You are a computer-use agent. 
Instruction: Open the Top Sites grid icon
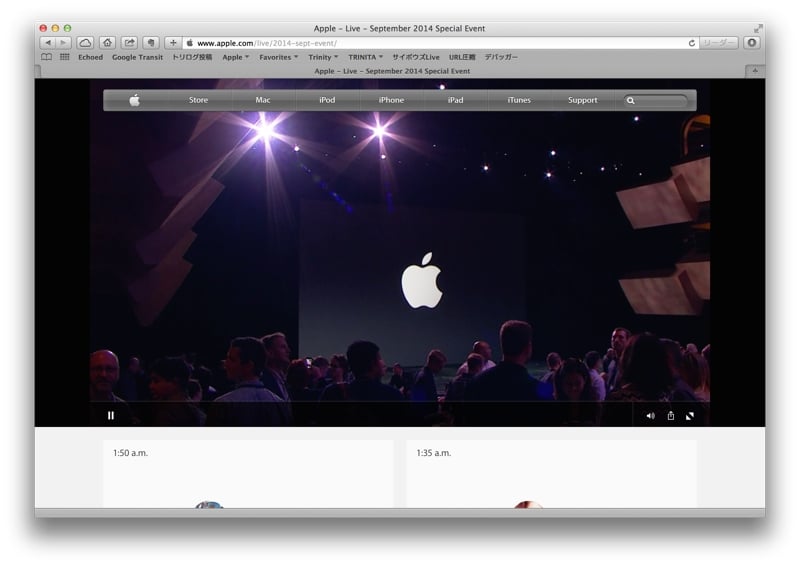pyautogui.click(x=65, y=57)
